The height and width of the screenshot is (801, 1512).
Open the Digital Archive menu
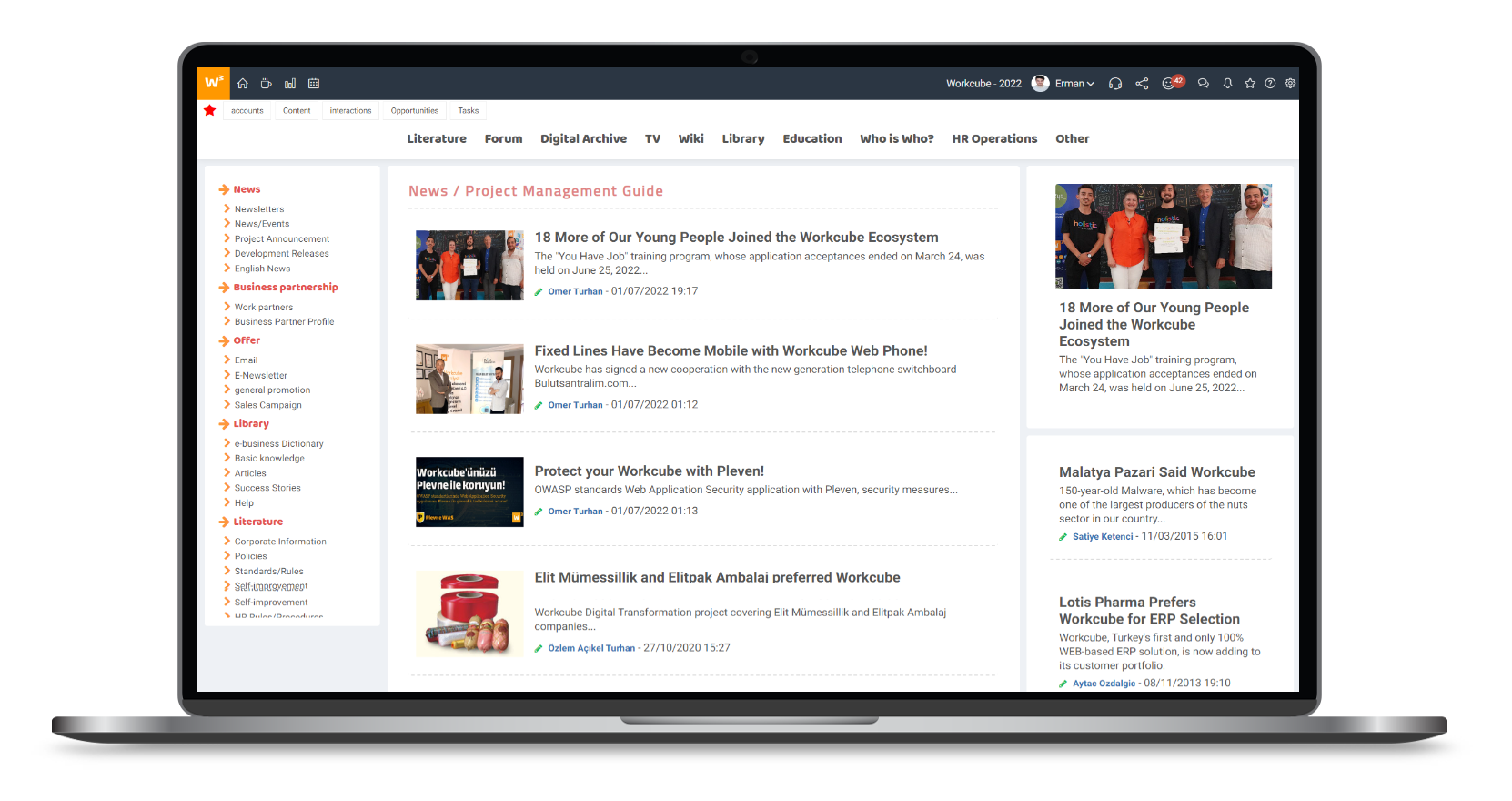click(583, 139)
